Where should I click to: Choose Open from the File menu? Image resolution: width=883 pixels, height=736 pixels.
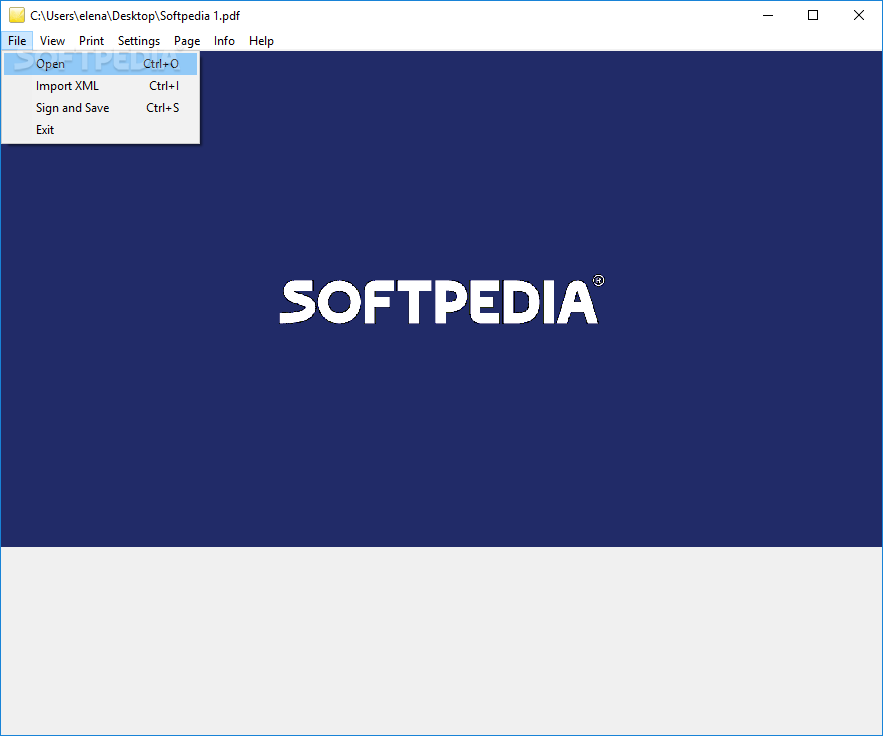pyautogui.click(x=100, y=64)
